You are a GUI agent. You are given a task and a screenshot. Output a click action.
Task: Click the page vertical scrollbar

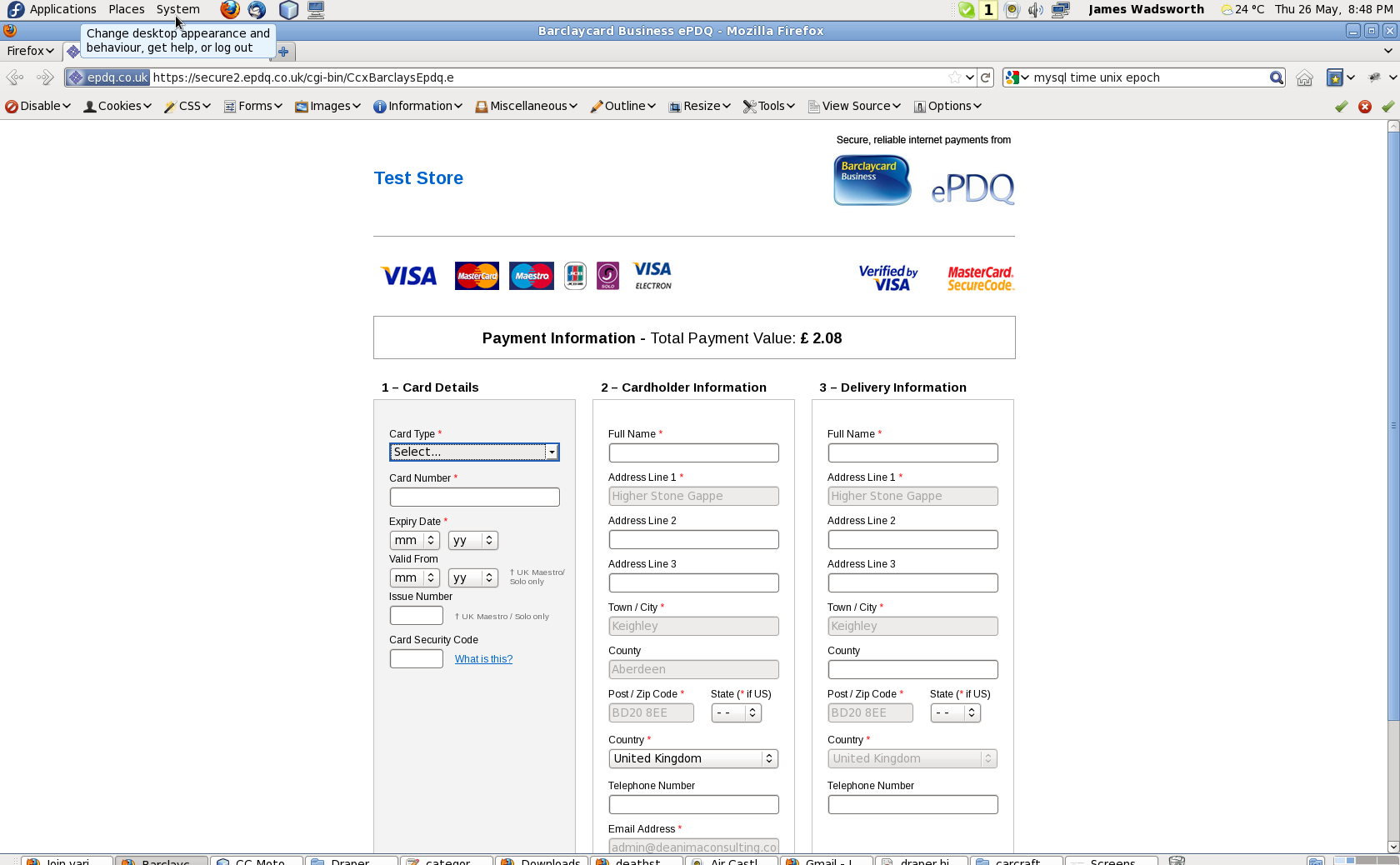[x=1392, y=427]
